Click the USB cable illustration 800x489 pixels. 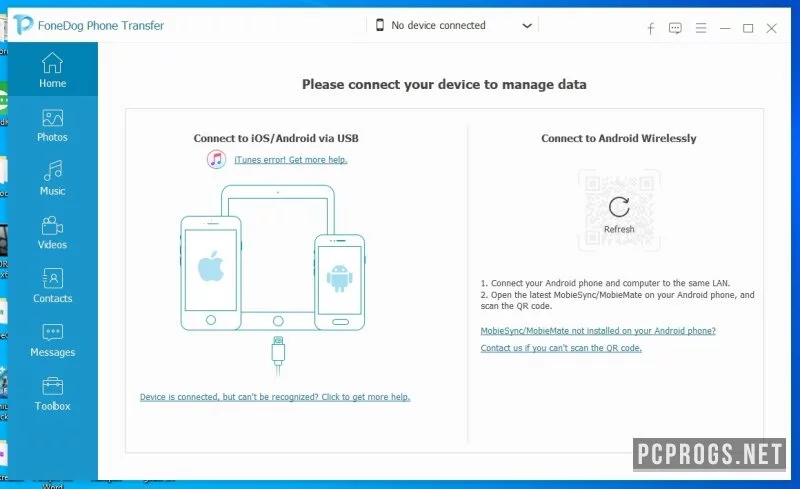tap(278, 355)
